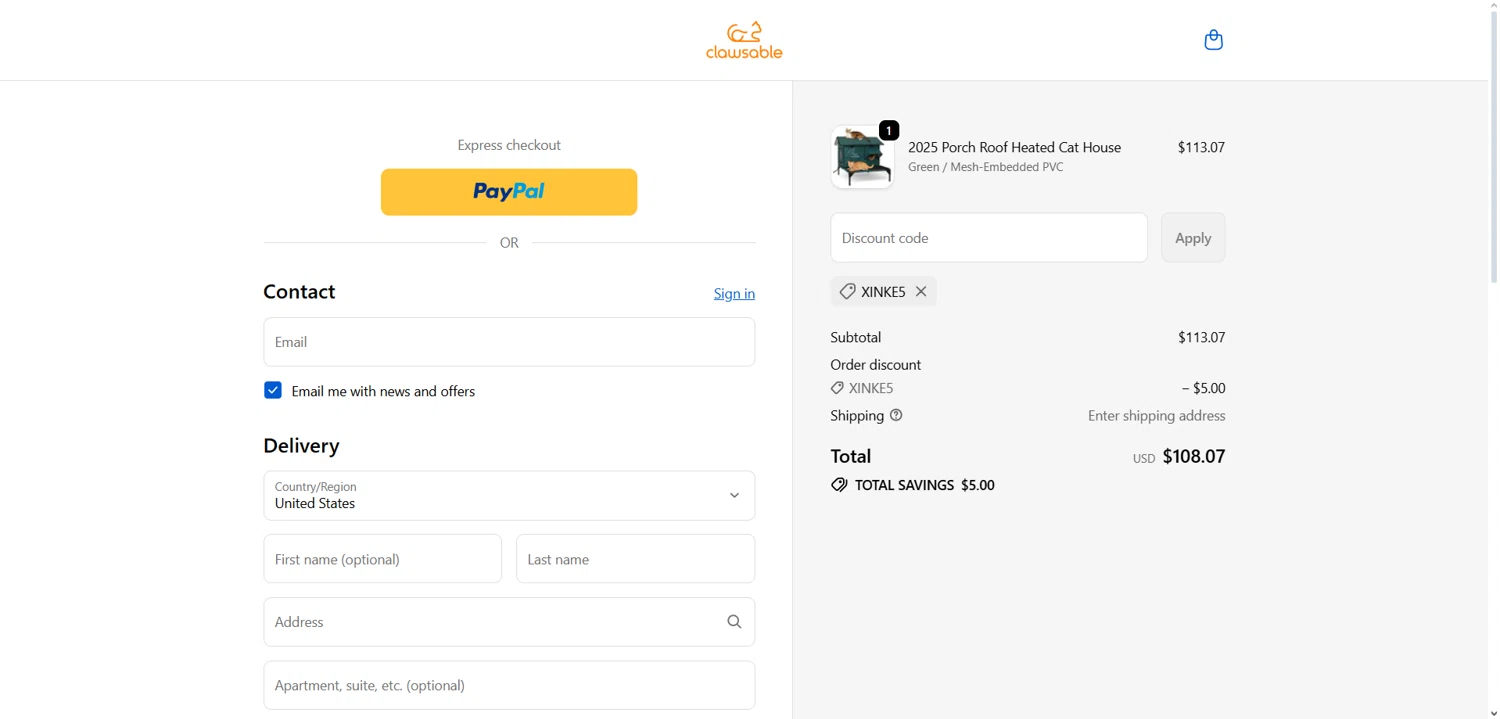Click the scrollbar down arrow
The width and height of the screenshot is (1500, 719).
[x=1493, y=712]
